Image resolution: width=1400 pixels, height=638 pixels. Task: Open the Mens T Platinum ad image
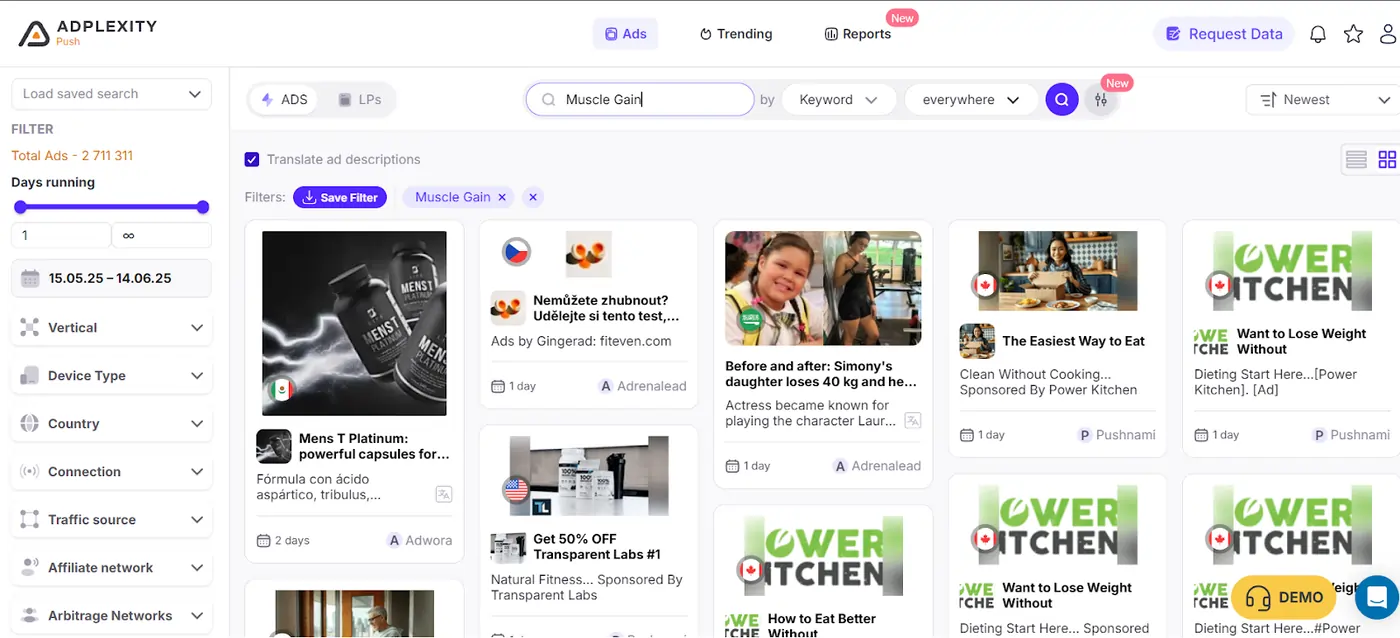coord(354,323)
